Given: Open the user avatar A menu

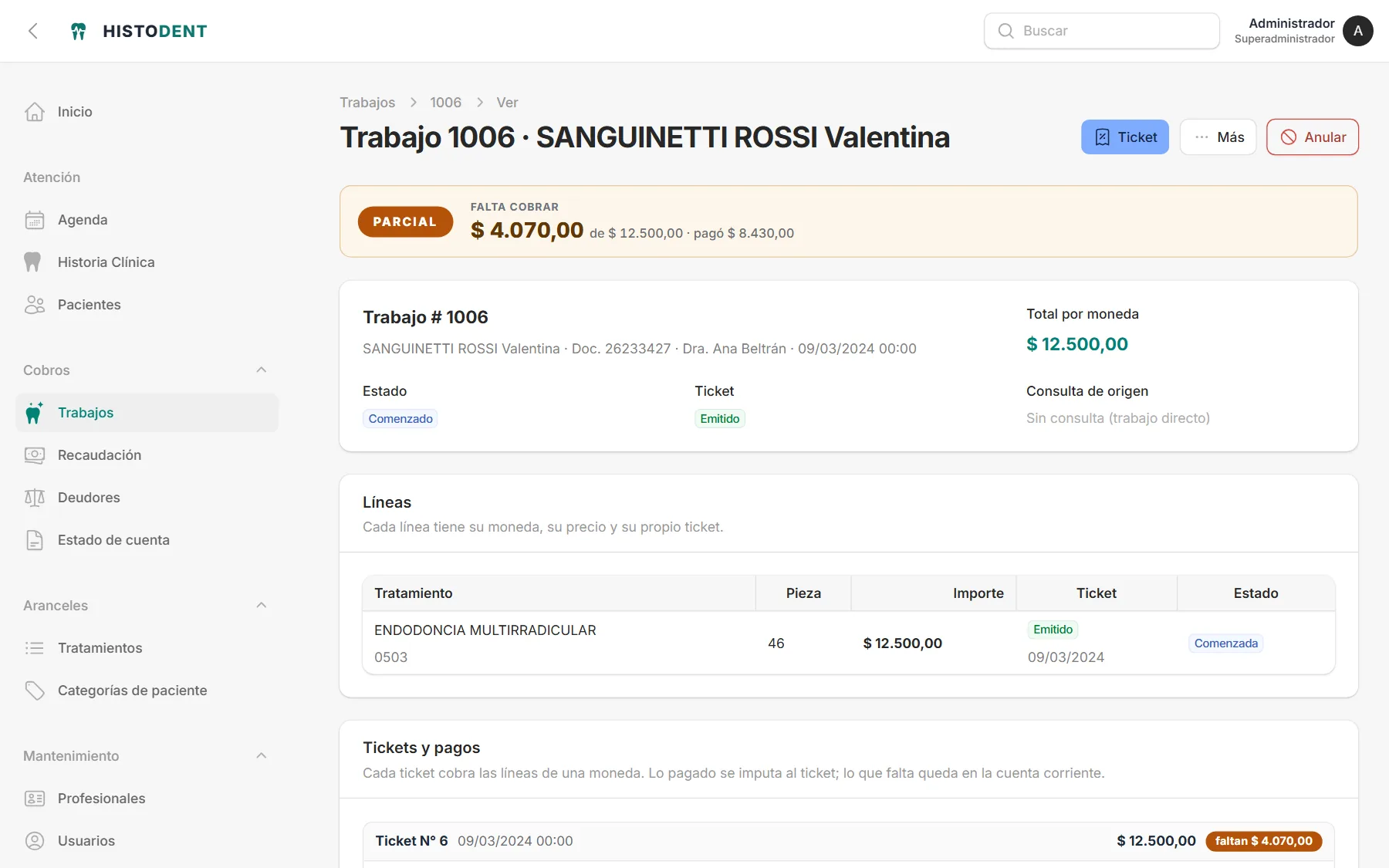Looking at the screenshot, I should pyautogui.click(x=1357, y=31).
